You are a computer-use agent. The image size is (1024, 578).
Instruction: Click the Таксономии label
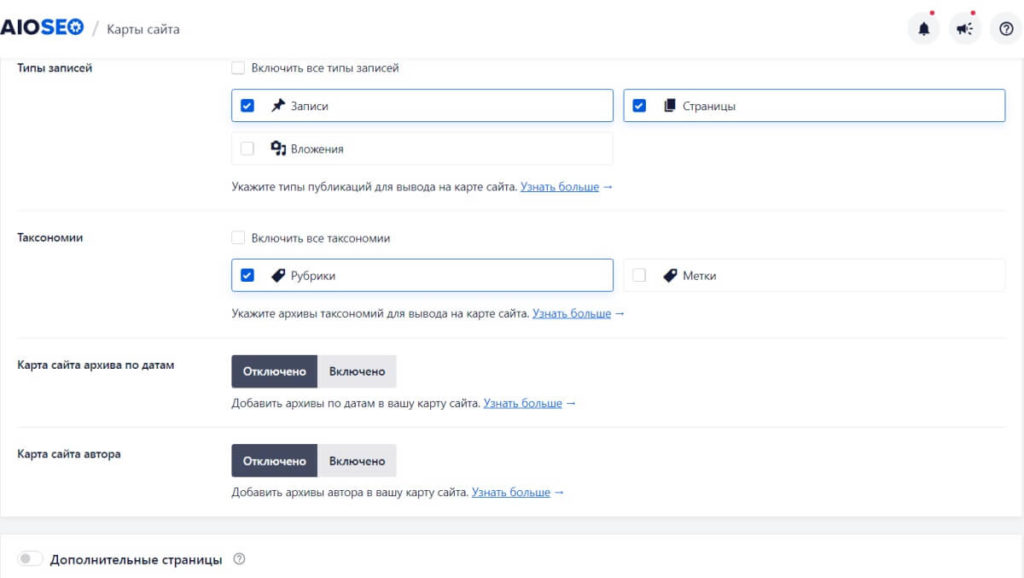50,238
